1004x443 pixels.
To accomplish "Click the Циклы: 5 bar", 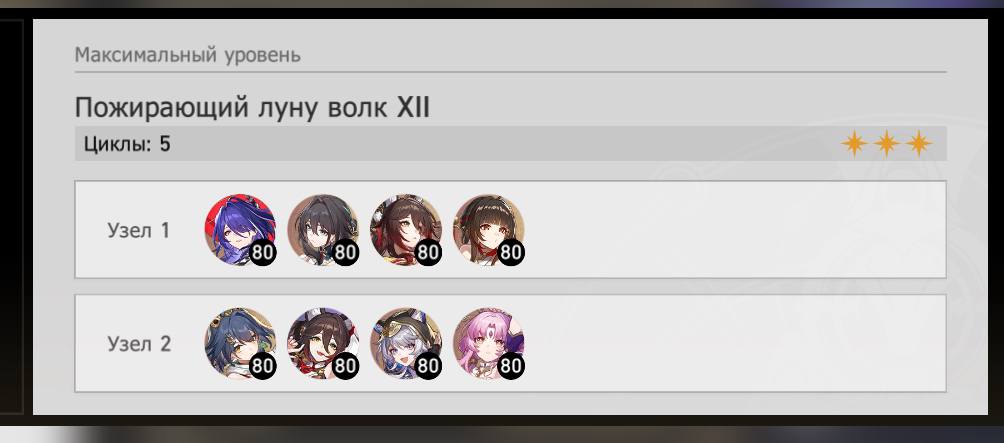I will 510,143.
